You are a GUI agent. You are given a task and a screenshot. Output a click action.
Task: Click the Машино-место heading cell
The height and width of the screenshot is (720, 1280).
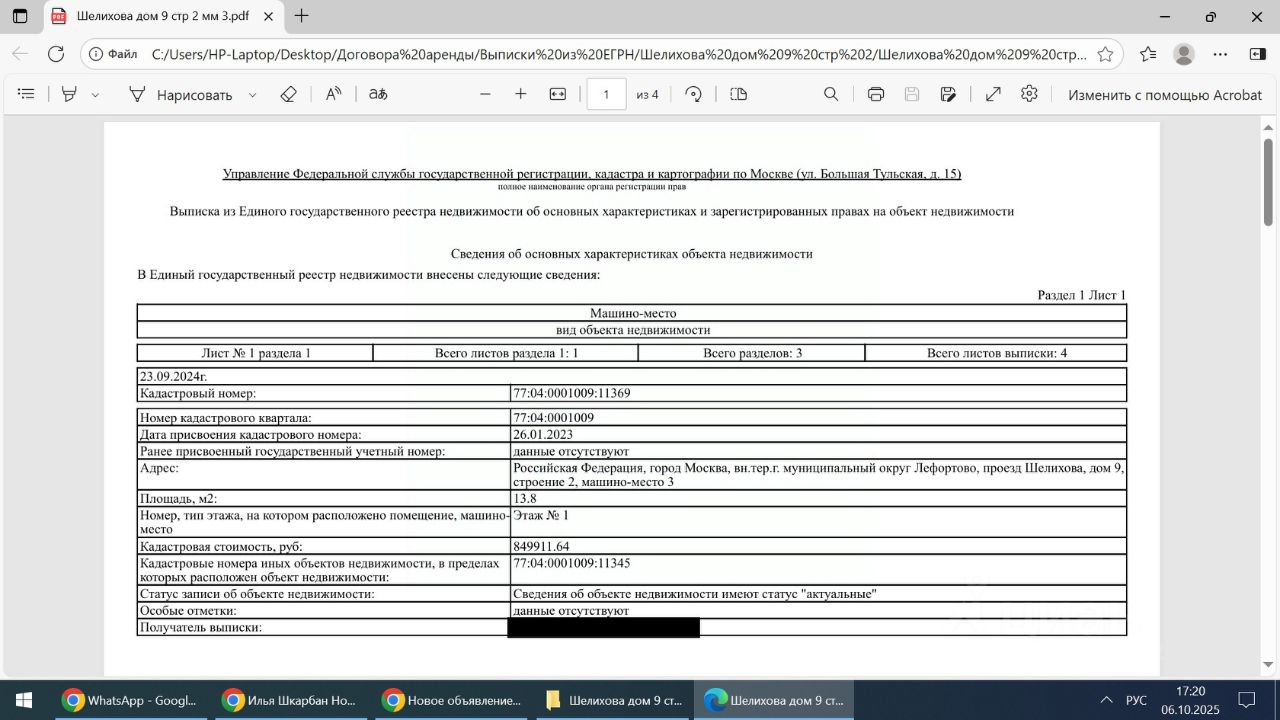(x=632, y=313)
